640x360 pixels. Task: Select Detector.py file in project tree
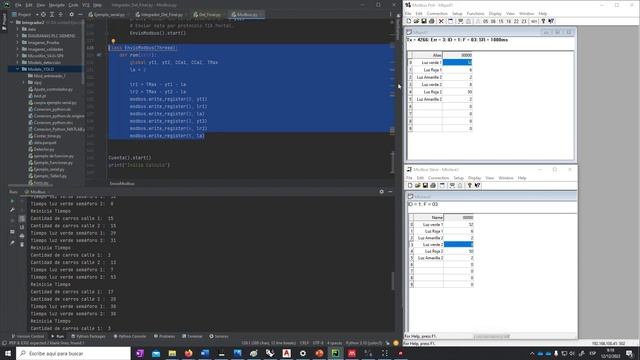42,149
